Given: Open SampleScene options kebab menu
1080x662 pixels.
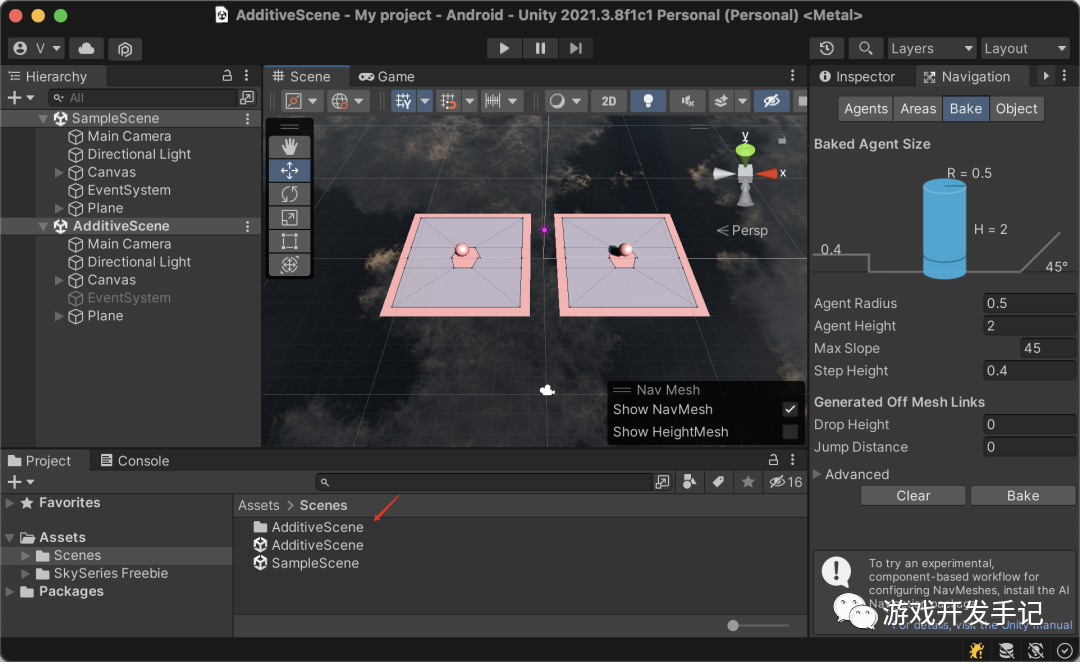Looking at the screenshot, I should [247, 118].
